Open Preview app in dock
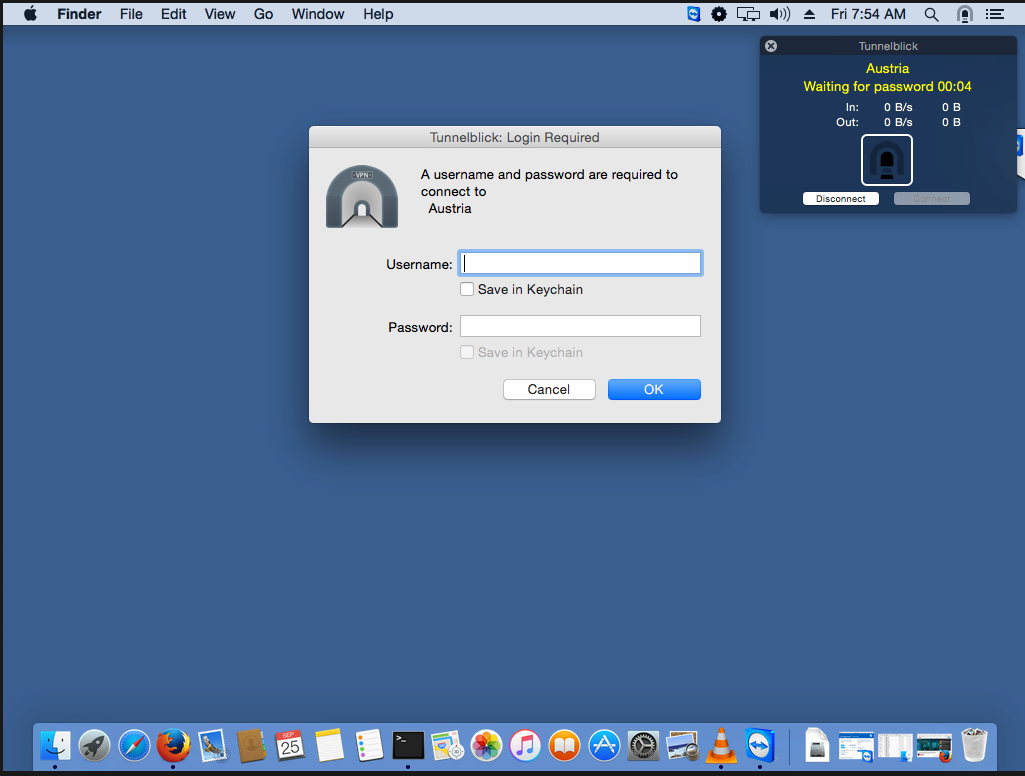Screen dimensions: 1025x776 [x=682, y=745]
